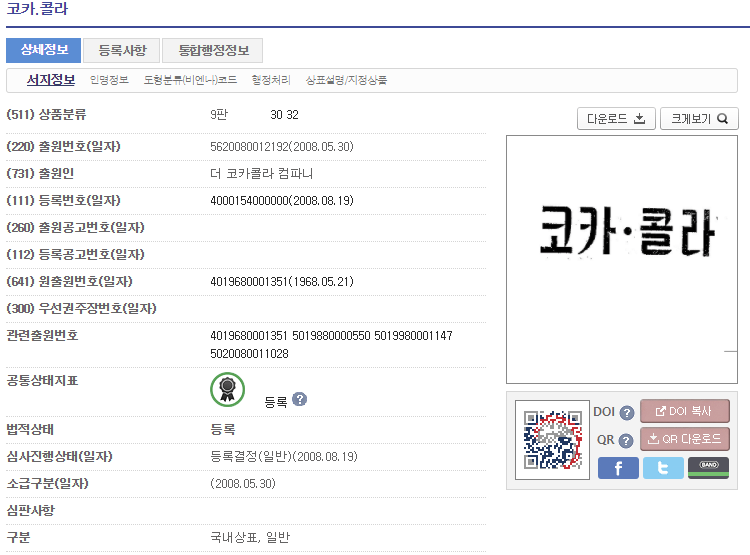Copy the DOI with DOI 복사
Viewport: 750px width, 555px height.
coord(685,411)
